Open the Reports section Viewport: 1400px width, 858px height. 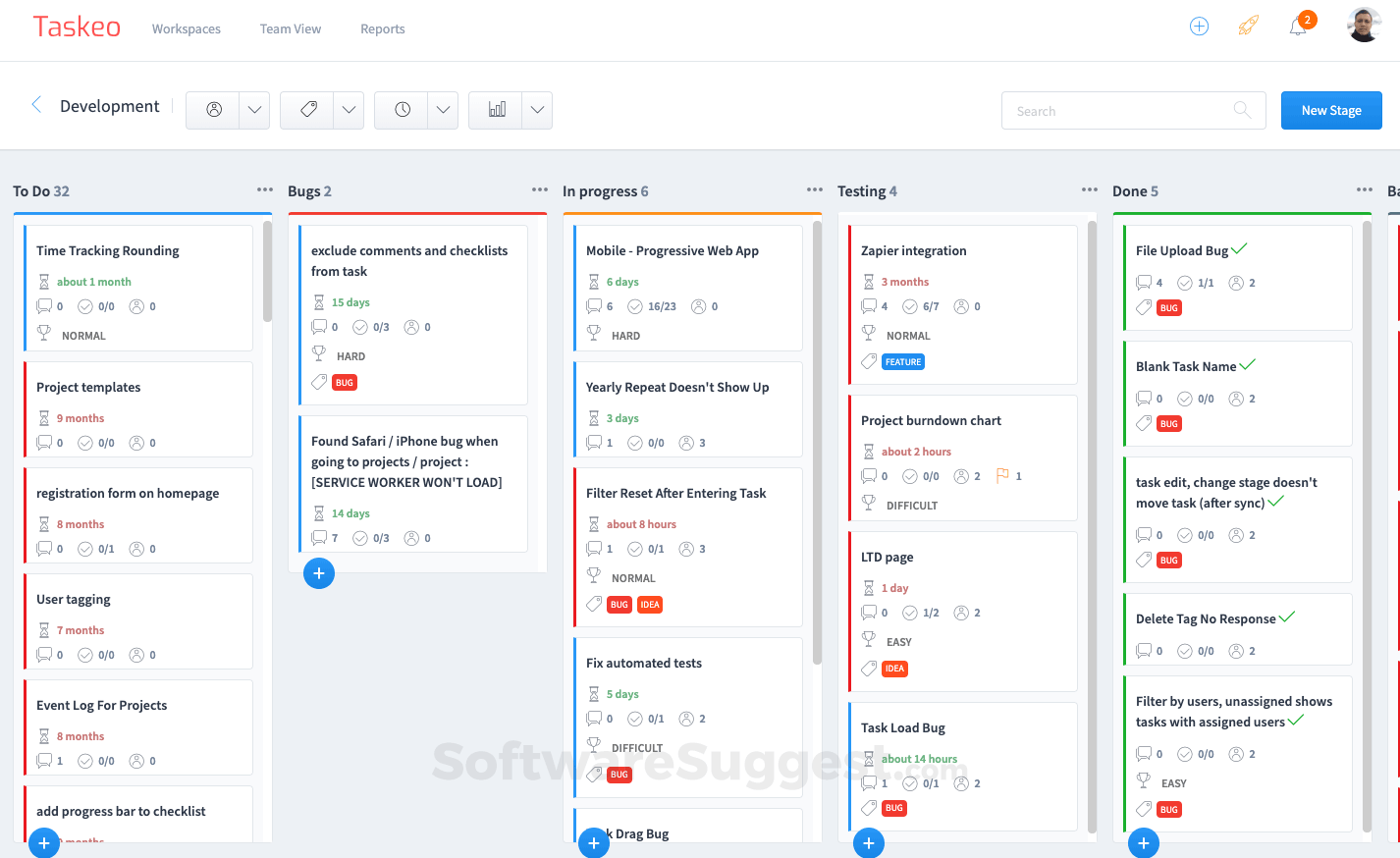click(382, 28)
